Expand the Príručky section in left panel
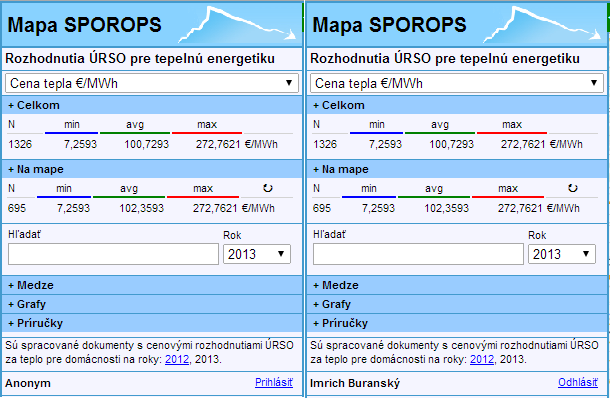This screenshot has height=398, width=610. [x=152, y=323]
